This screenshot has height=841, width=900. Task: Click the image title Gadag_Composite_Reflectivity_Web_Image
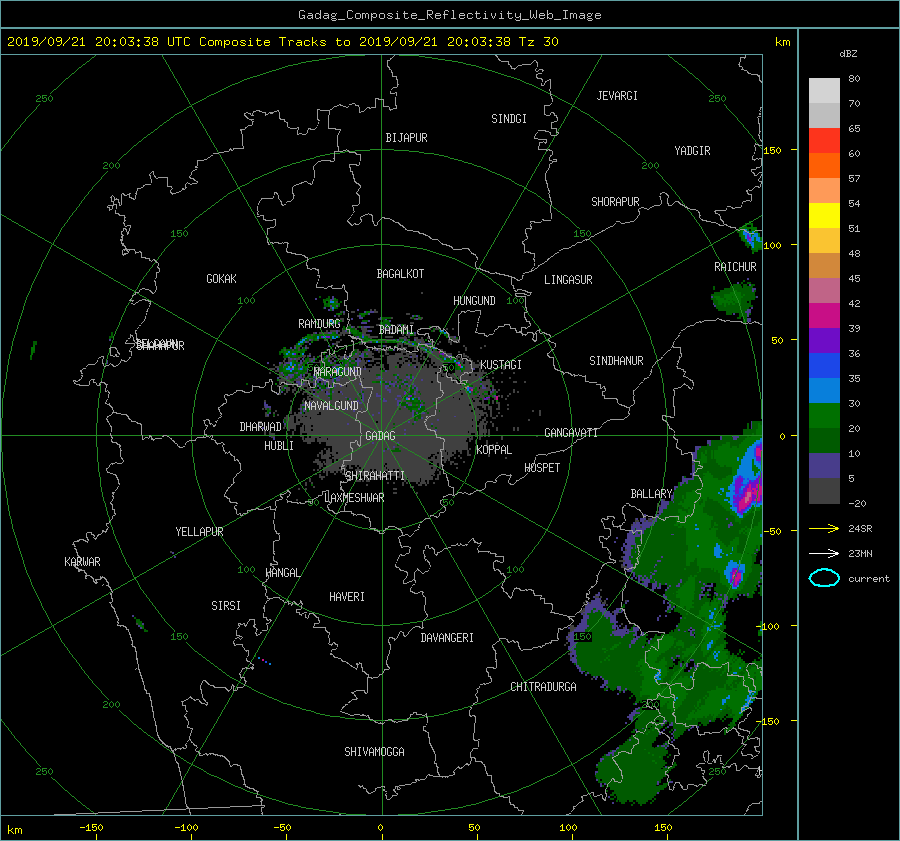[449, 15]
